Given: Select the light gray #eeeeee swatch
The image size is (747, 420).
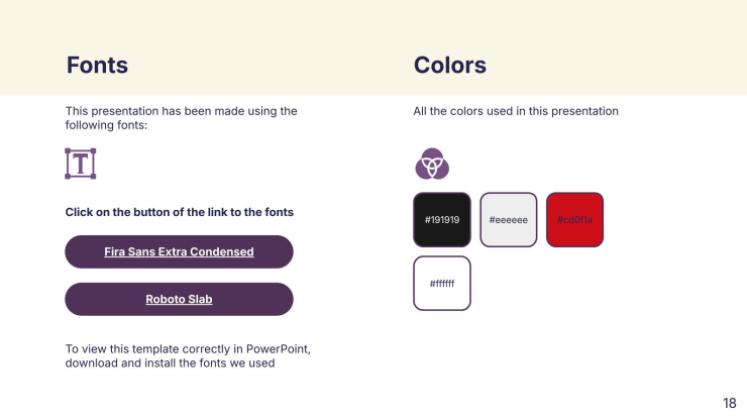Looking at the screenshot, I should click(508, 219).
